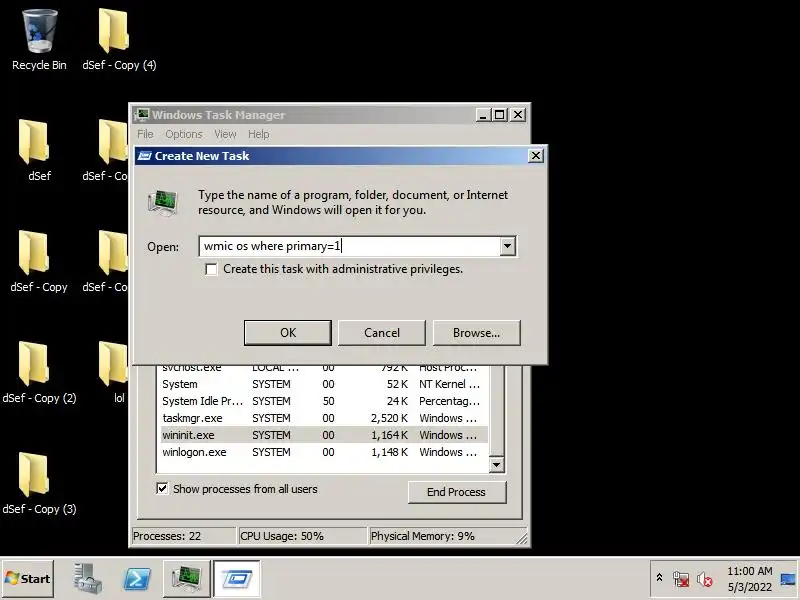This screenshot has width=800, height=600.
Task: Select the dSef - Copy (3) folder
Action: (x=39, y=483)
